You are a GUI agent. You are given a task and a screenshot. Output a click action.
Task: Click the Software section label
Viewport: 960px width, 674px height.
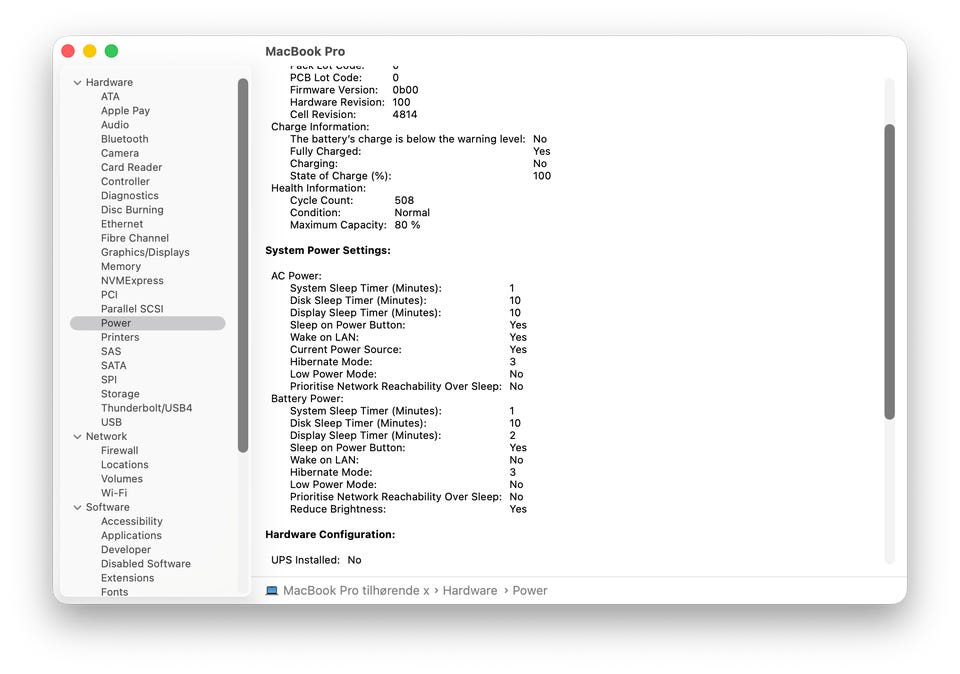pyautogui.click(x=108, y=507)
